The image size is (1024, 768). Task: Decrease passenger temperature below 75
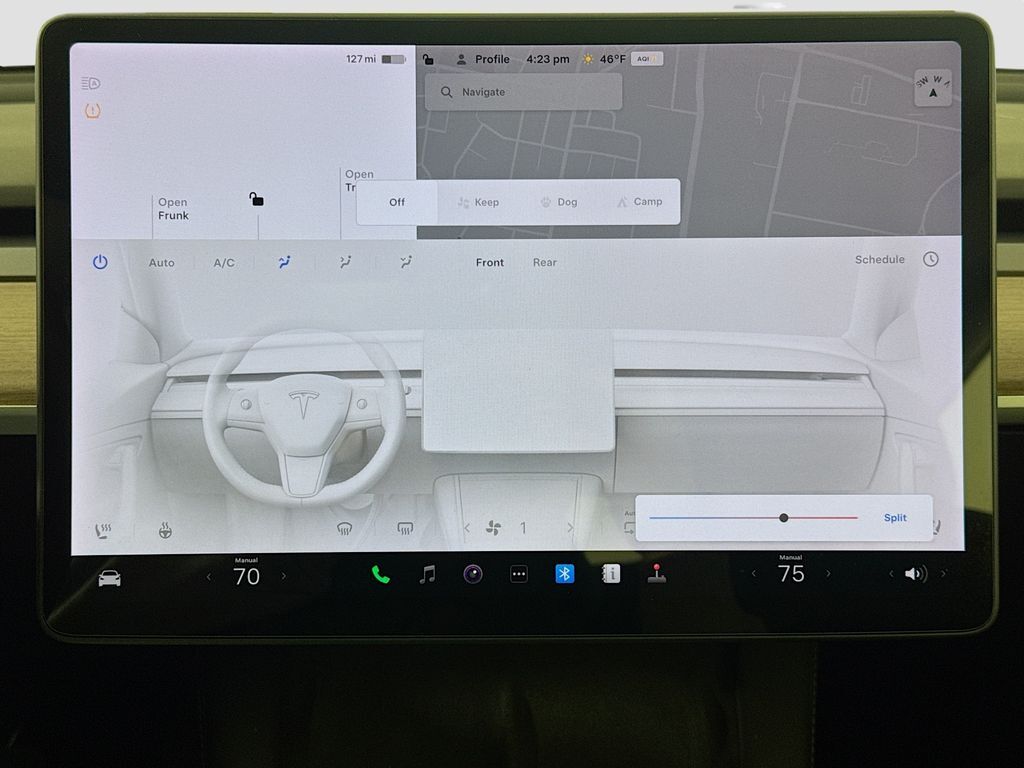754,574
